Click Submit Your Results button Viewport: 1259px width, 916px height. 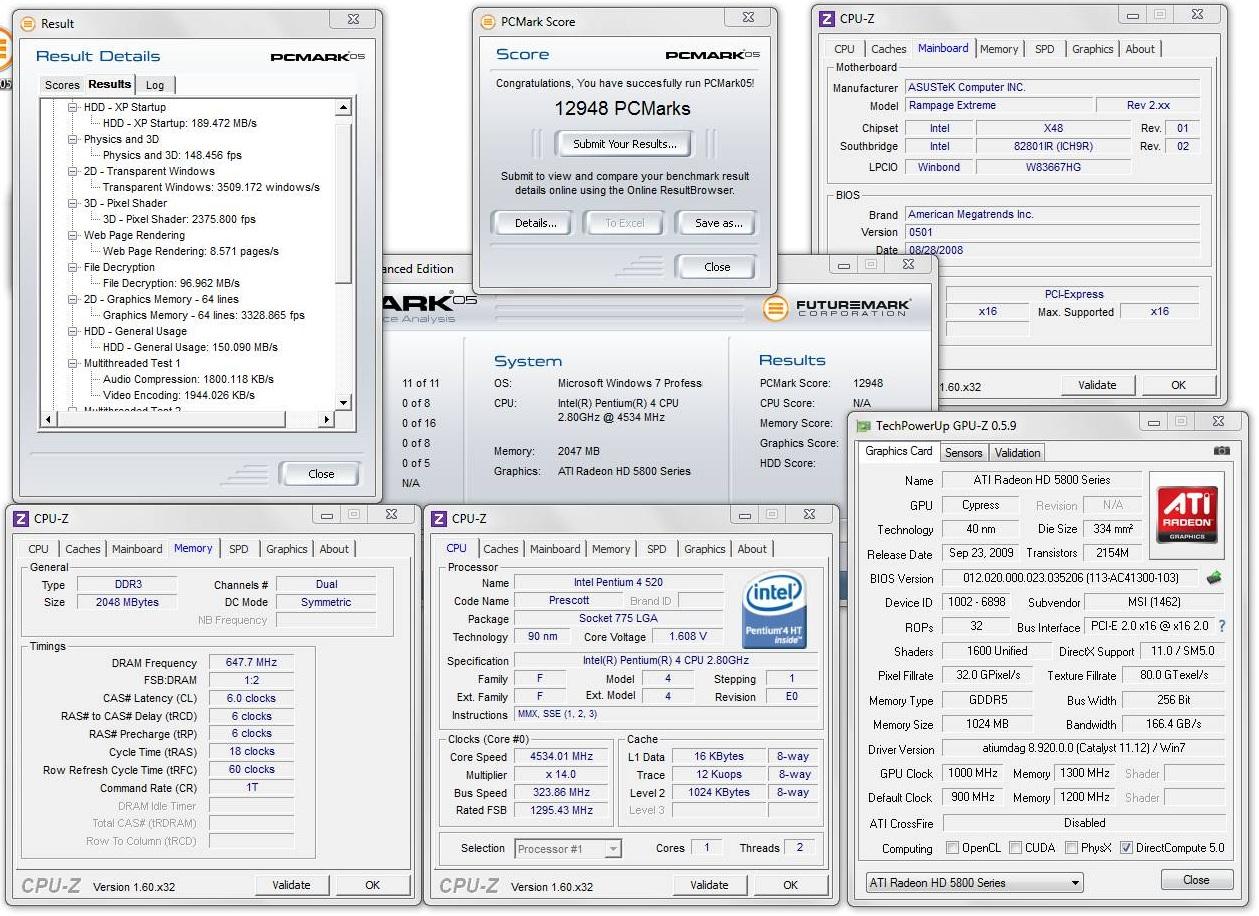point(625,144)
